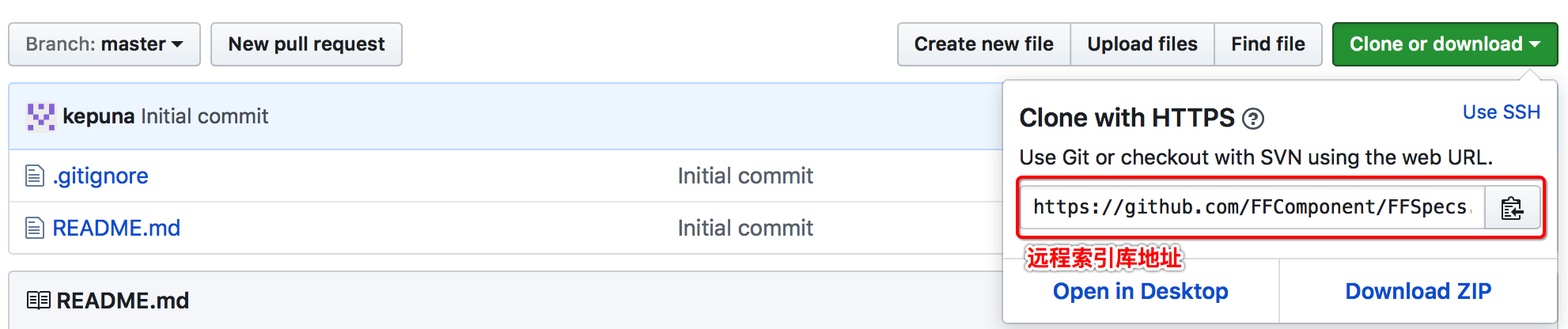Open the .gitignore file
Viewport: 1568px width, 329px height.
100,176
